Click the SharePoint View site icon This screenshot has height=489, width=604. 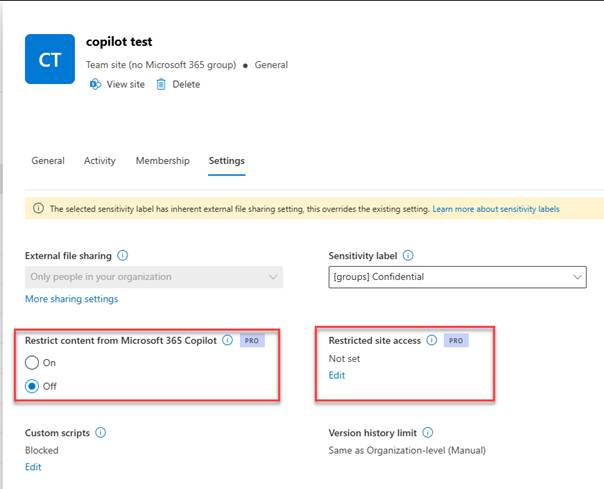95,85
